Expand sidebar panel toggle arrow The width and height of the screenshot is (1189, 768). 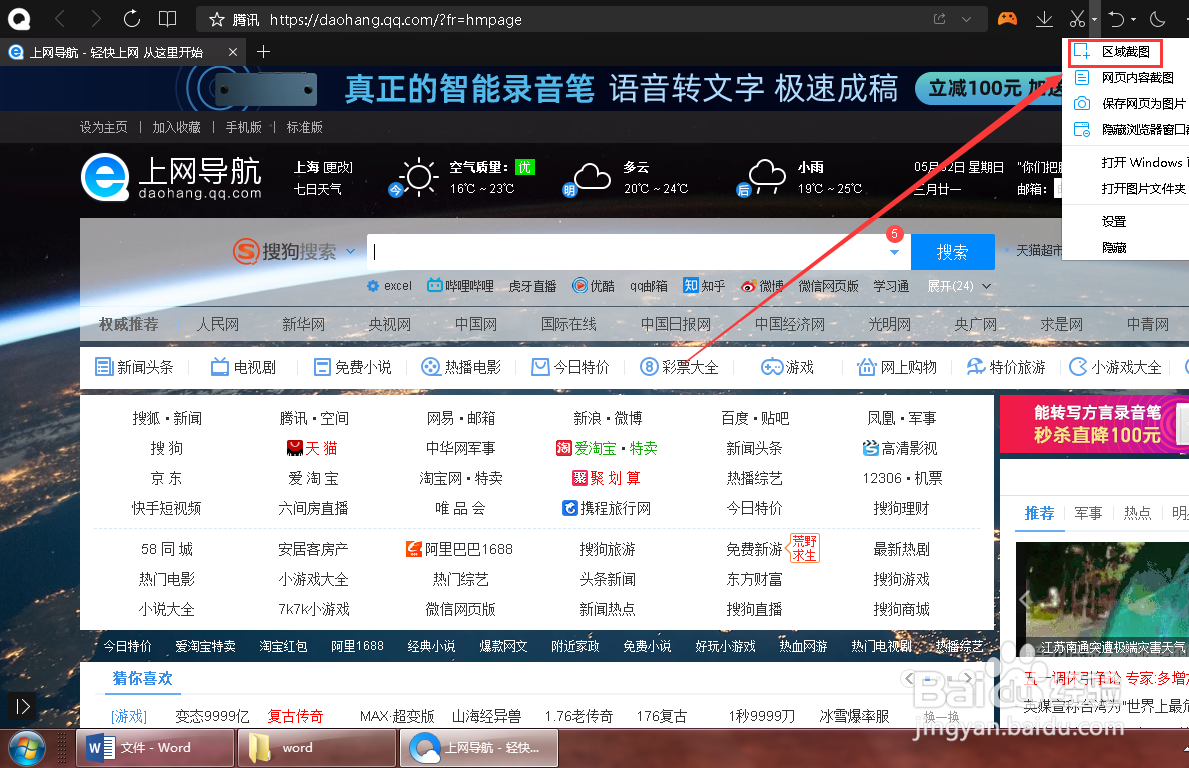(x=22, y=707)
